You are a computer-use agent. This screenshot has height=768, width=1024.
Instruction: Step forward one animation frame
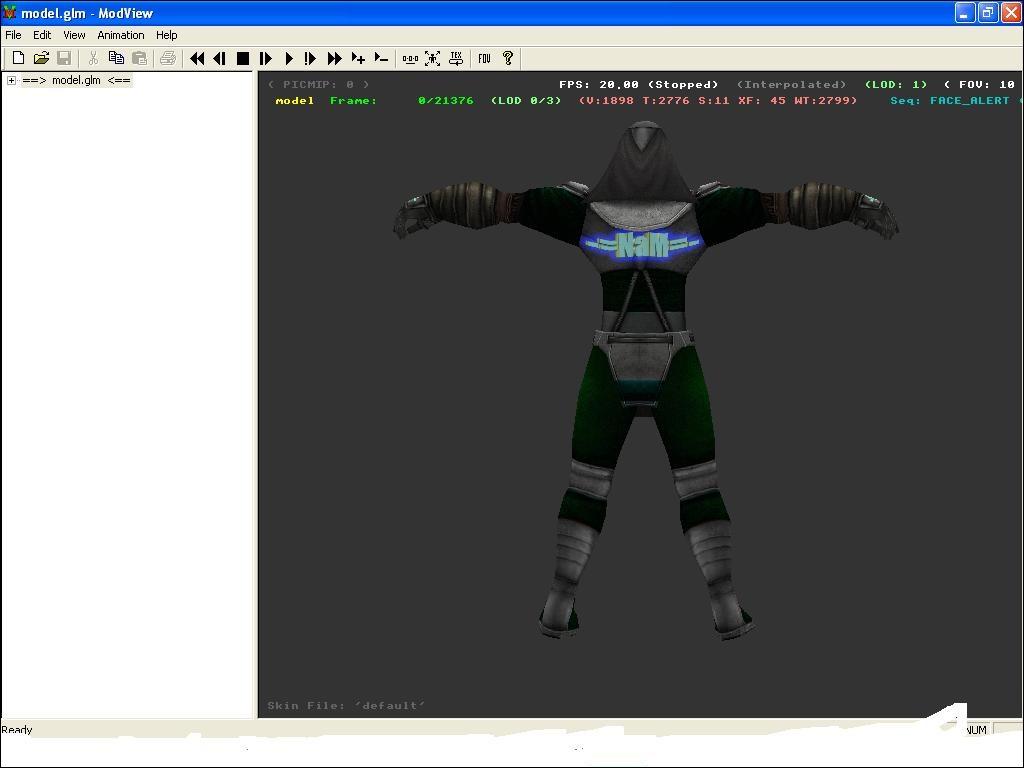(x=266, y=59)
